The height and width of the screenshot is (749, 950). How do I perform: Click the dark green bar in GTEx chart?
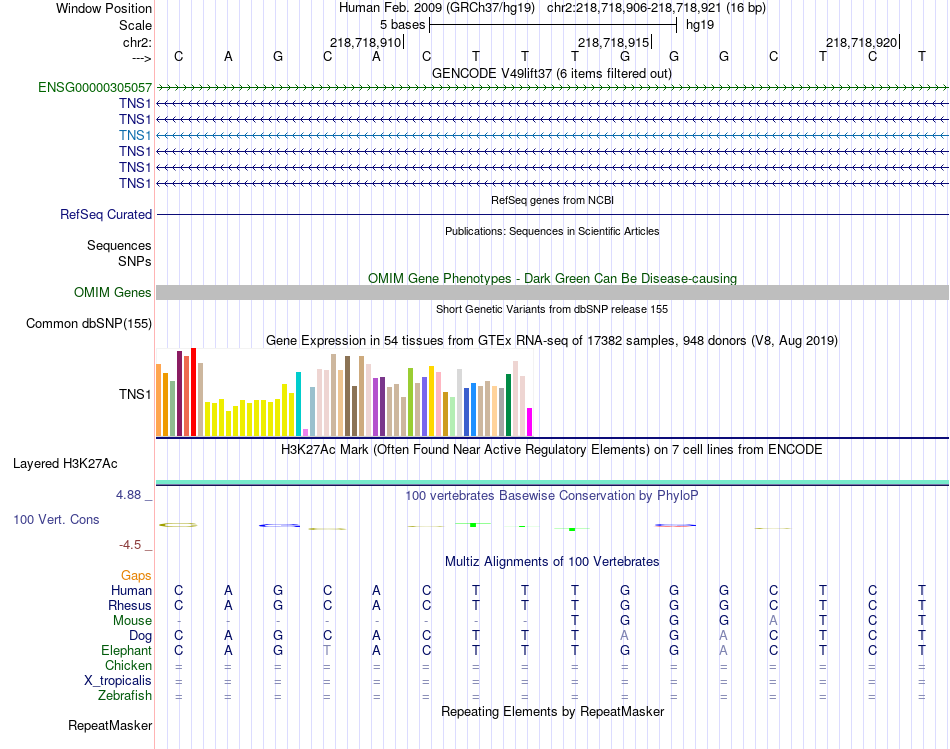click(x=508, y=405)
